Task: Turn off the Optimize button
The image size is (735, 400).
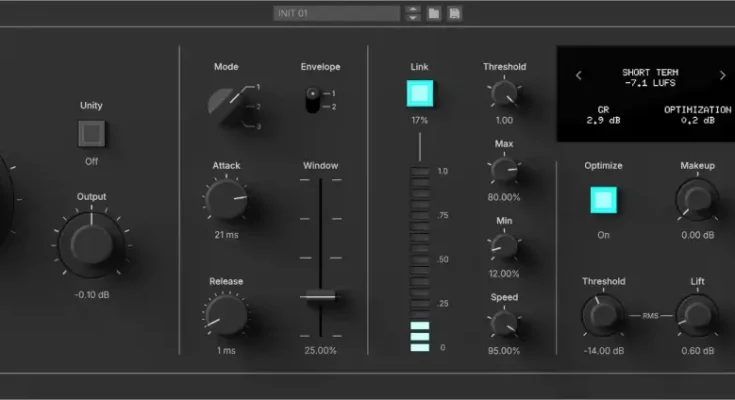Action: [602, 198]
